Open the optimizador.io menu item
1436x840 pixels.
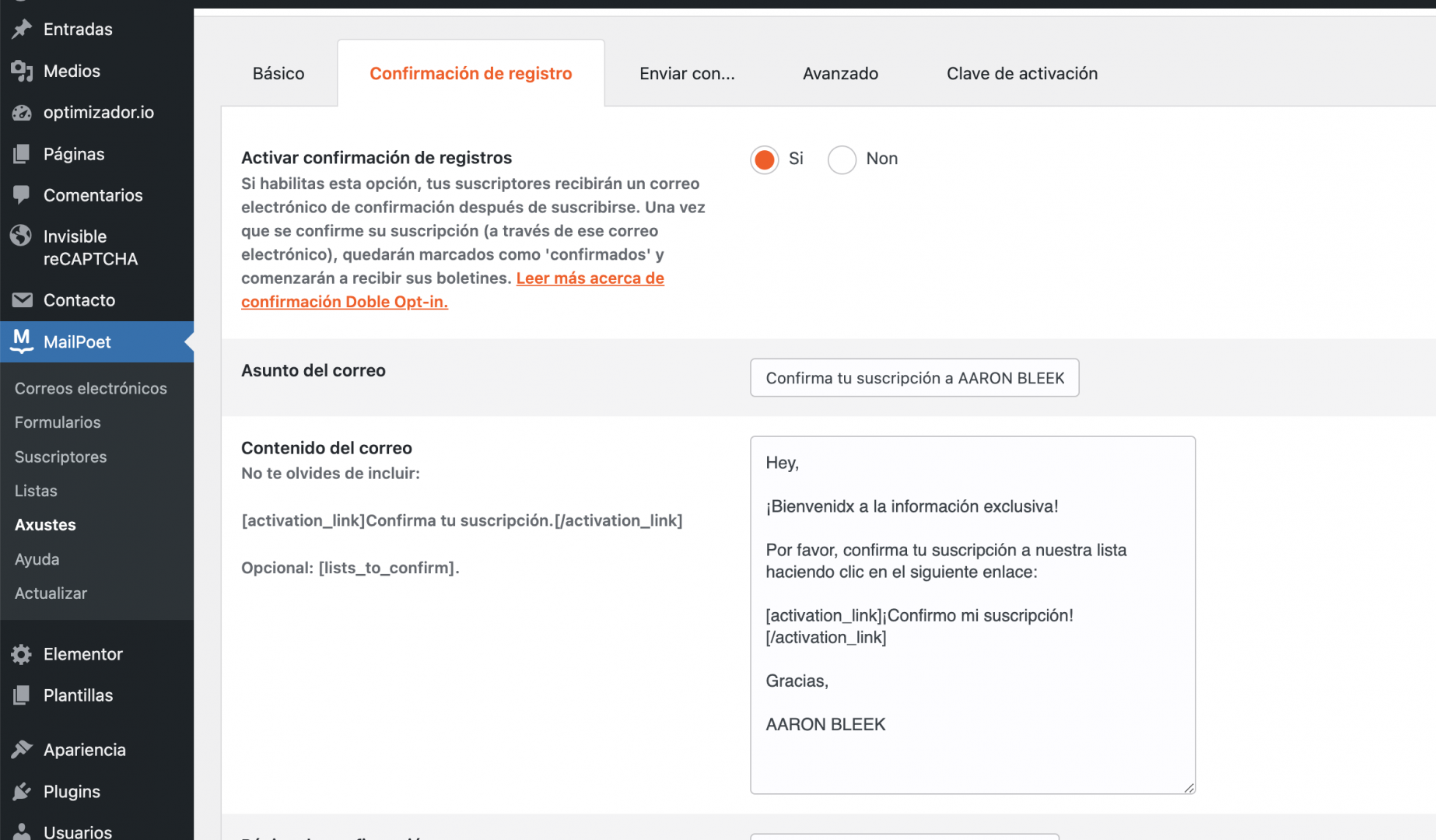click(x=96, y=113)
